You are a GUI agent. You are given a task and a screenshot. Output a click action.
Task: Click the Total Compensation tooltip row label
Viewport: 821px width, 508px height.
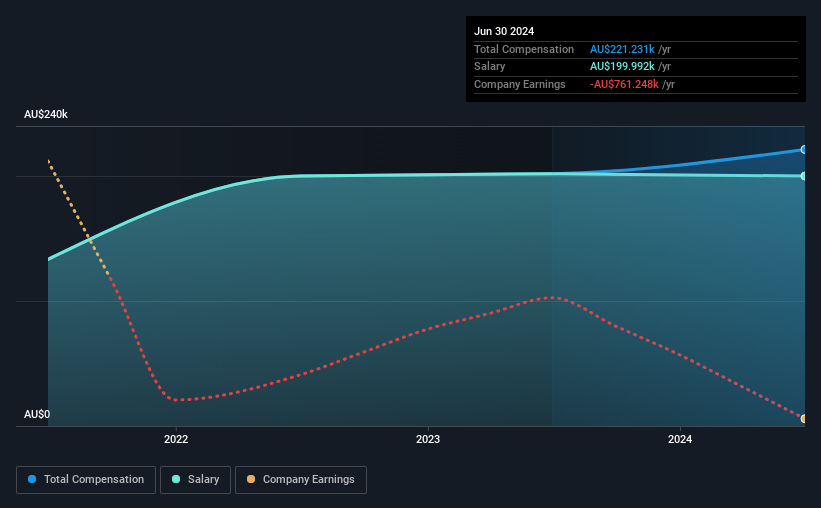pos(524,49)
